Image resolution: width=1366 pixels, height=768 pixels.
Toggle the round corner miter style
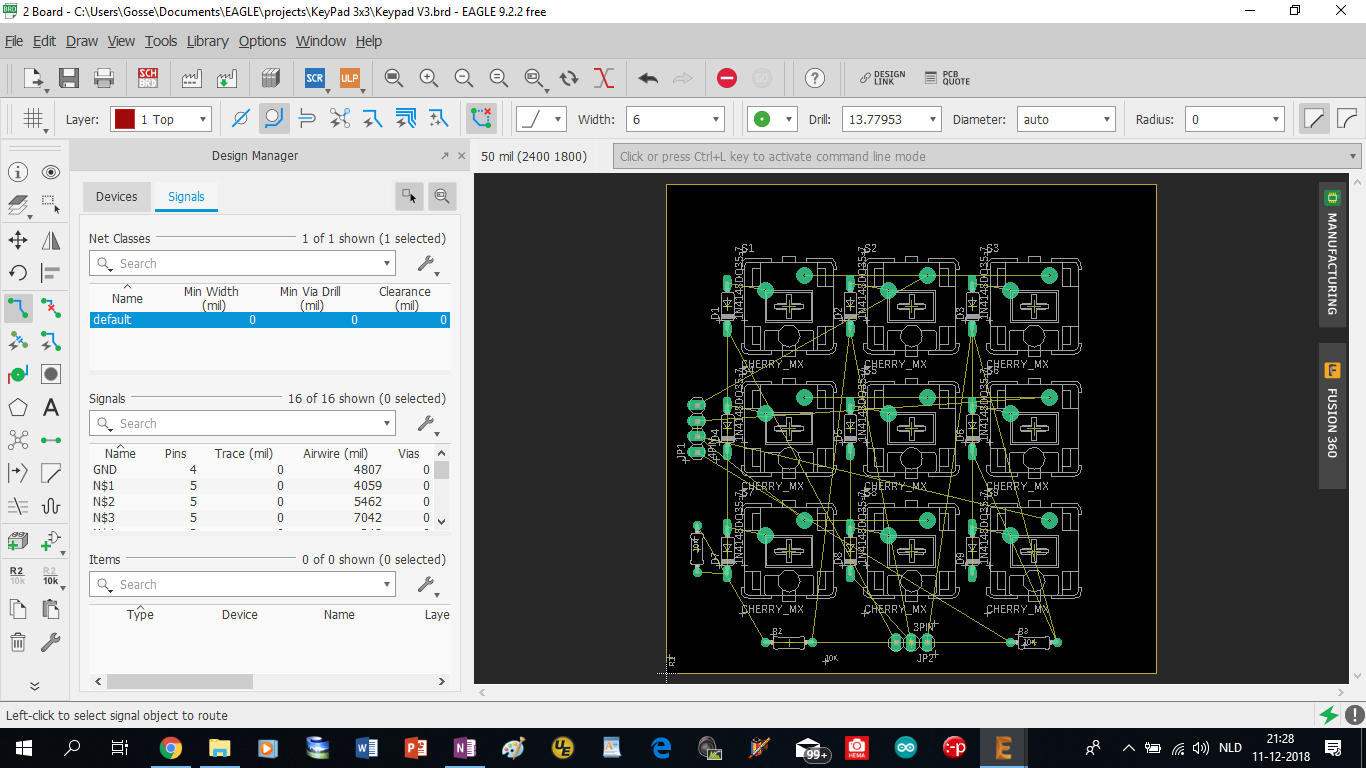point(1347,119)
